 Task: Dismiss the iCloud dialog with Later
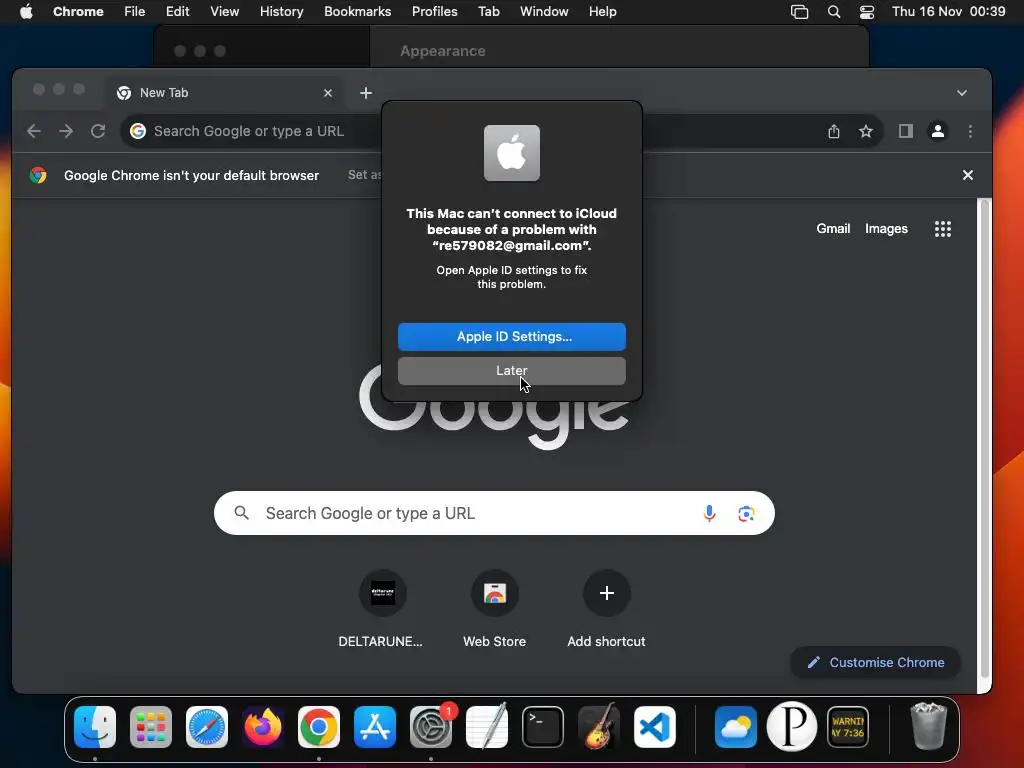511,370
